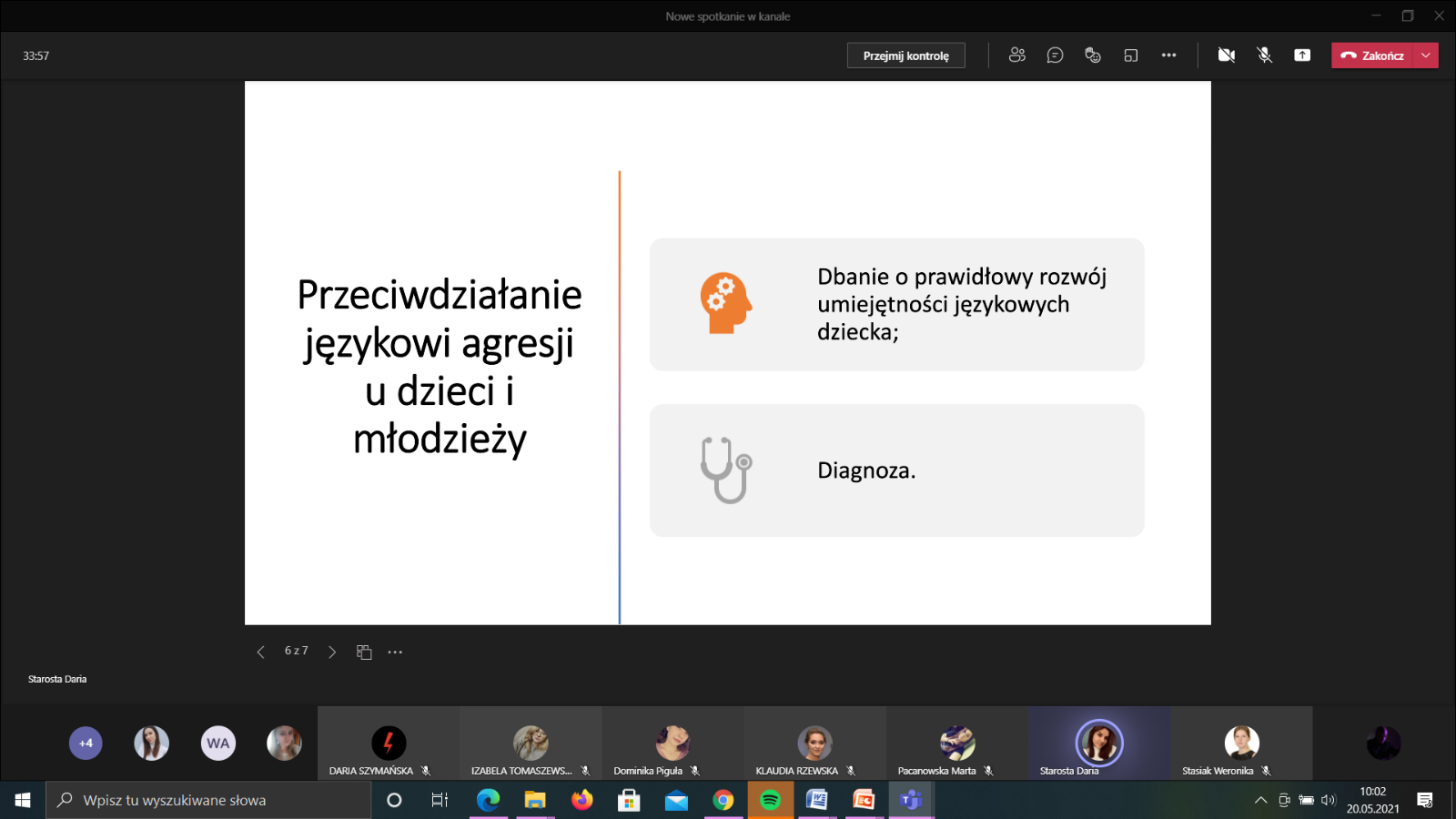Click the Windows search box
1456x819 pixels.
(x=209, y=800)
